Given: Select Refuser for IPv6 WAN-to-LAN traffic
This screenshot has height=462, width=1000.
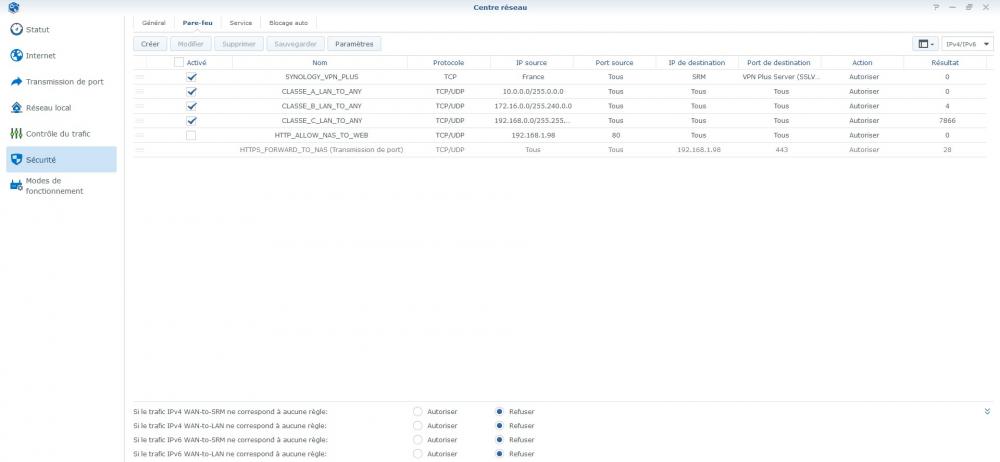Looking at the screenshot, I should click(499, 454).
